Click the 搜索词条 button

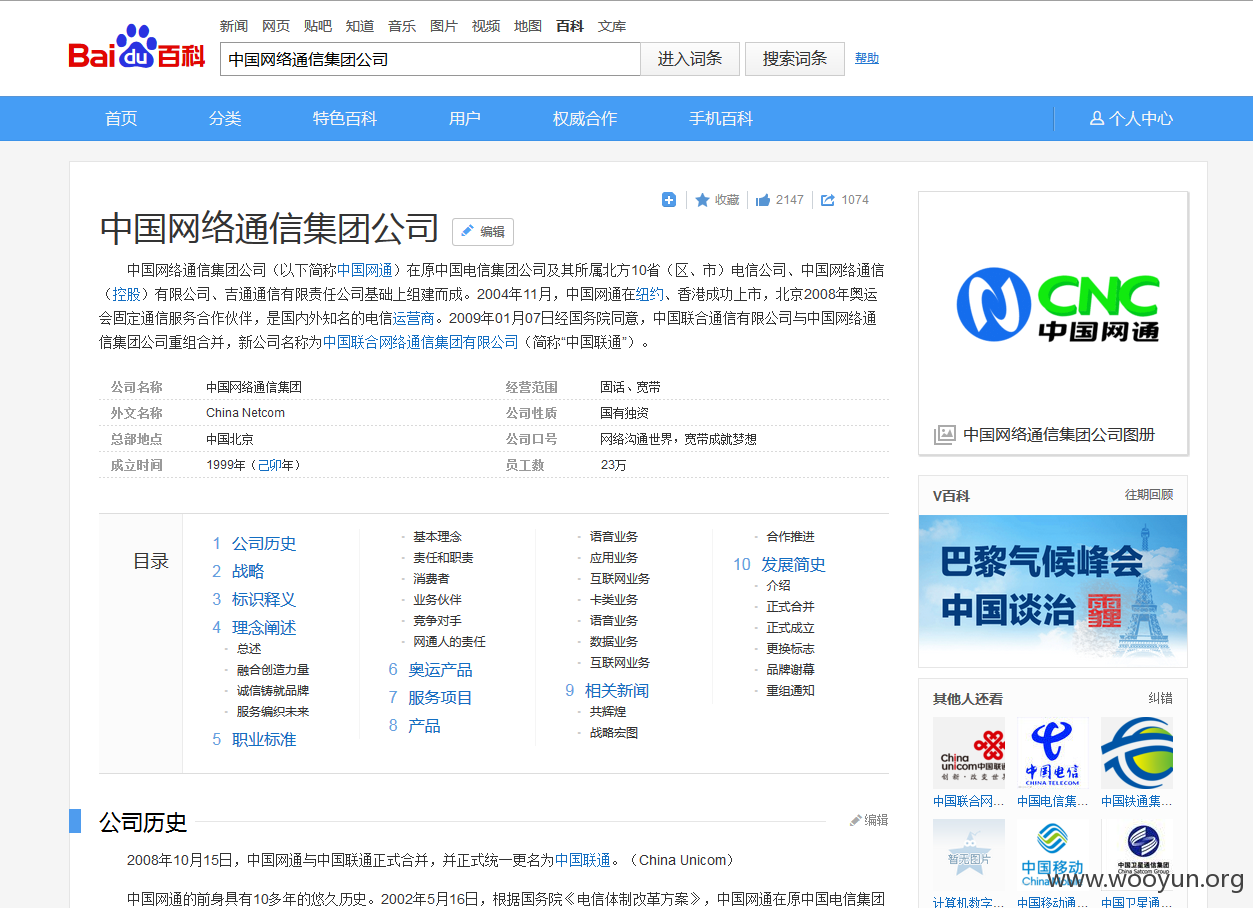[795, 59]
